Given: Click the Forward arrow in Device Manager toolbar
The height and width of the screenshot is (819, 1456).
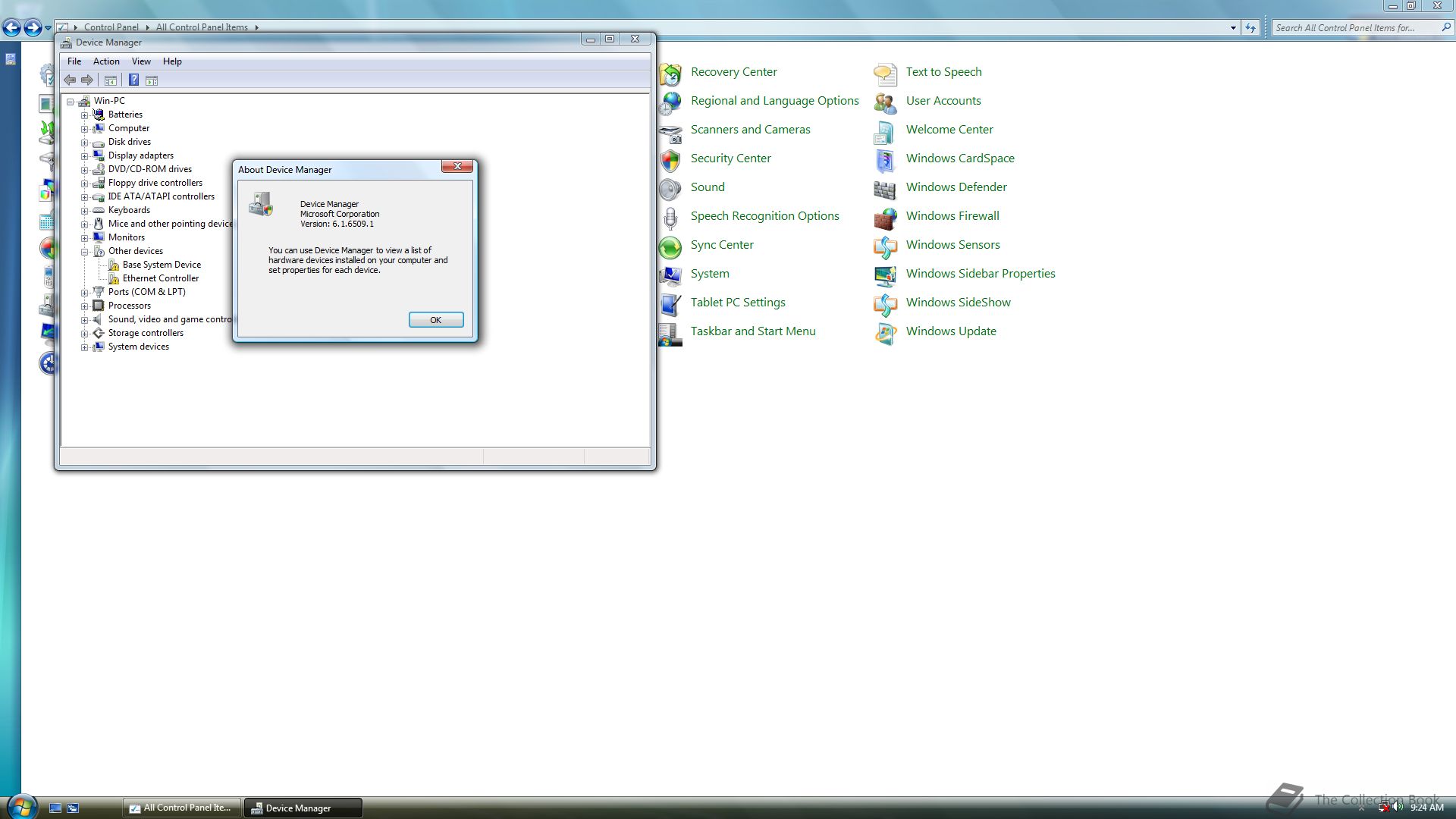Looking at the screenshot, I should [x=87, y=80].
